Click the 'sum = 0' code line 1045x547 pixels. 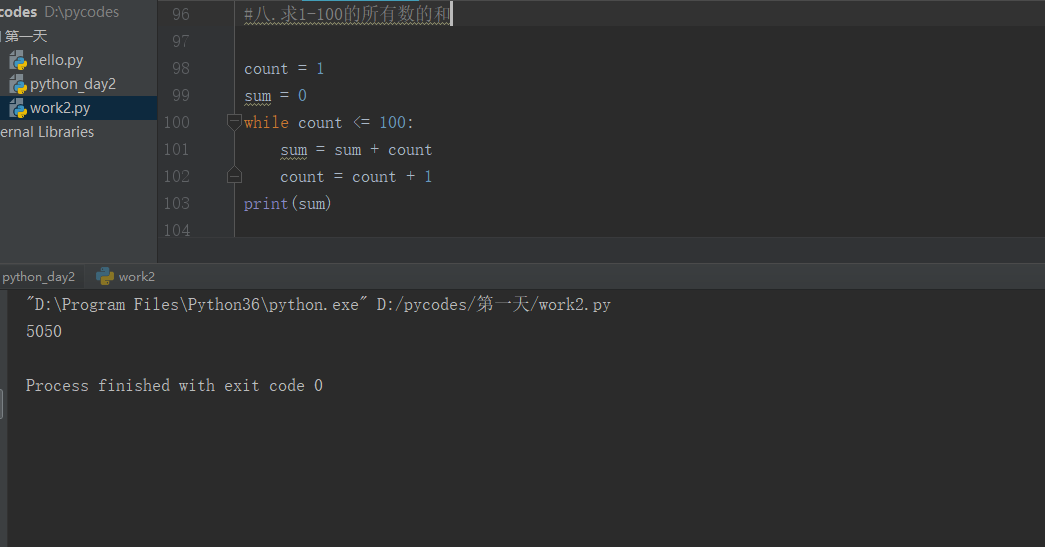point(275,96)
